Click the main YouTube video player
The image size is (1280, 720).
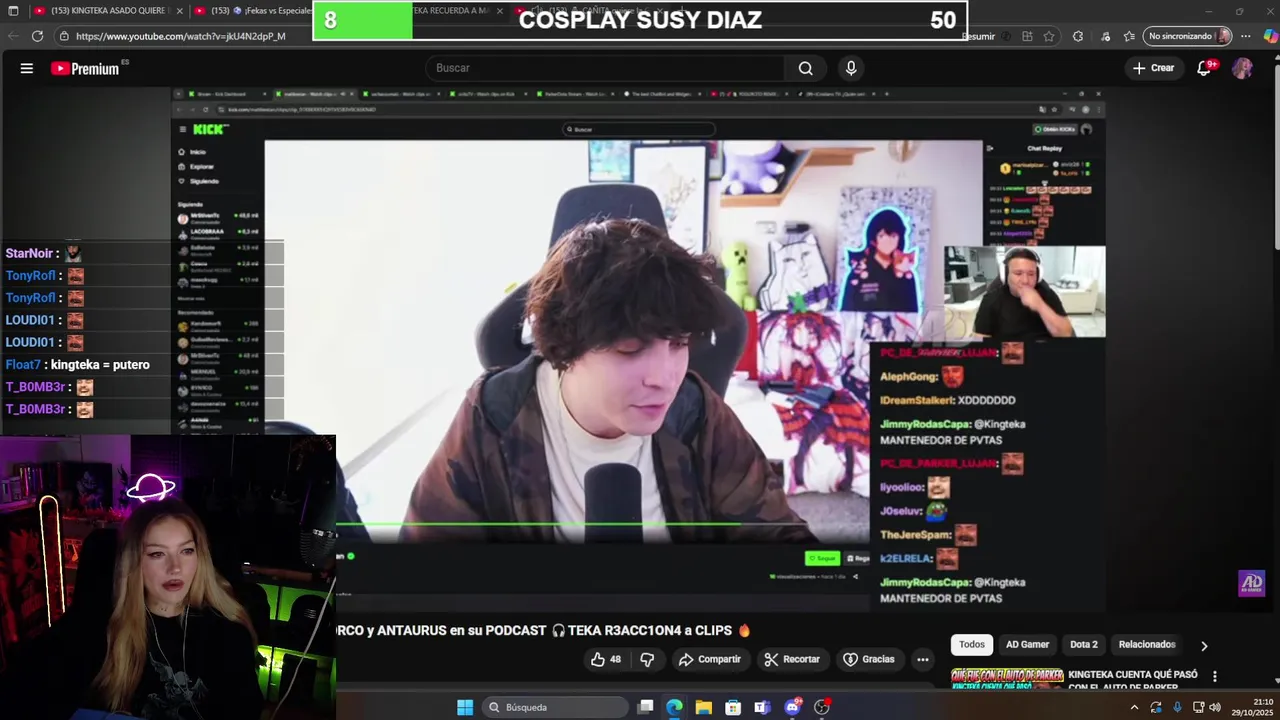(x=638, y=349)
